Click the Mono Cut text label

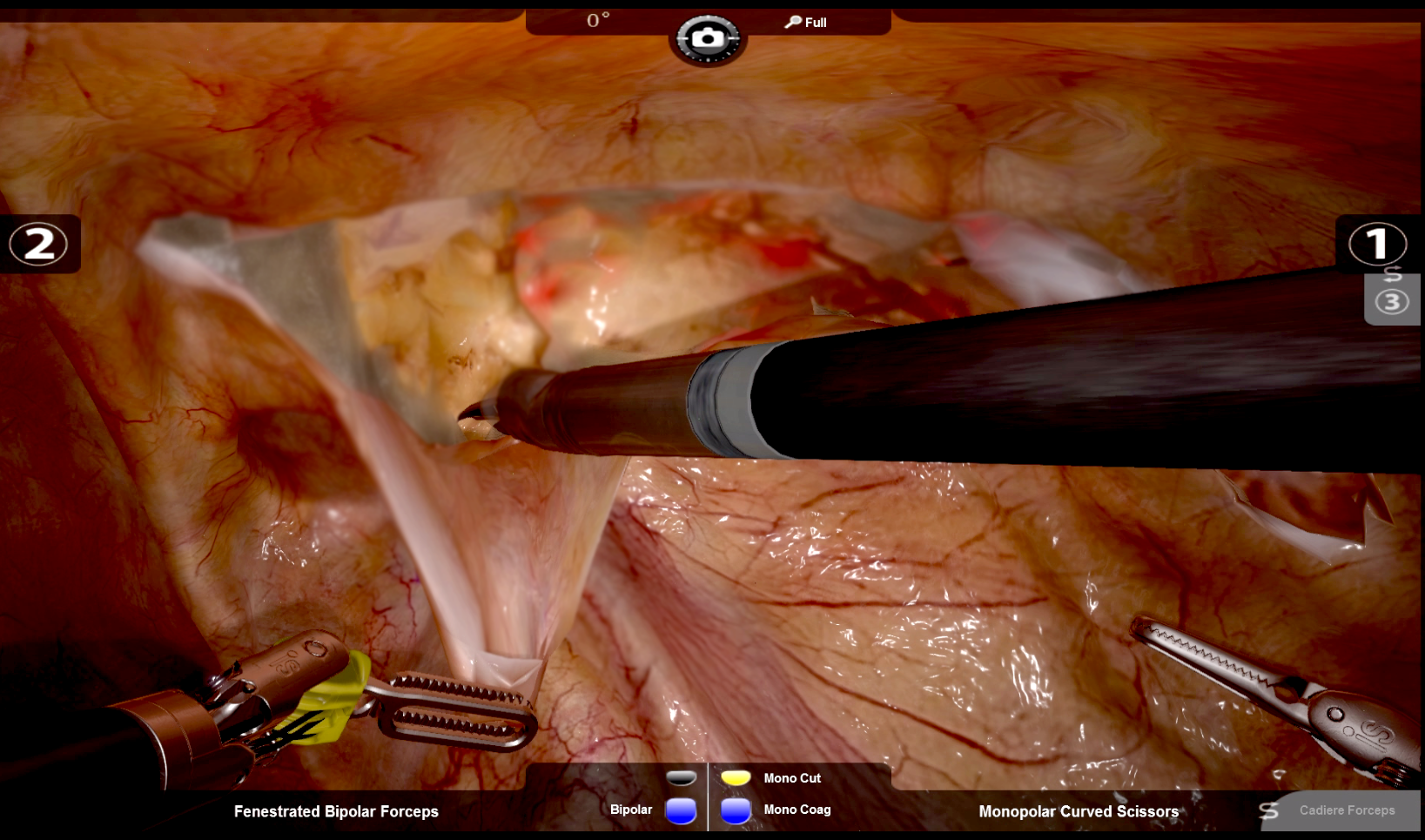792,778
